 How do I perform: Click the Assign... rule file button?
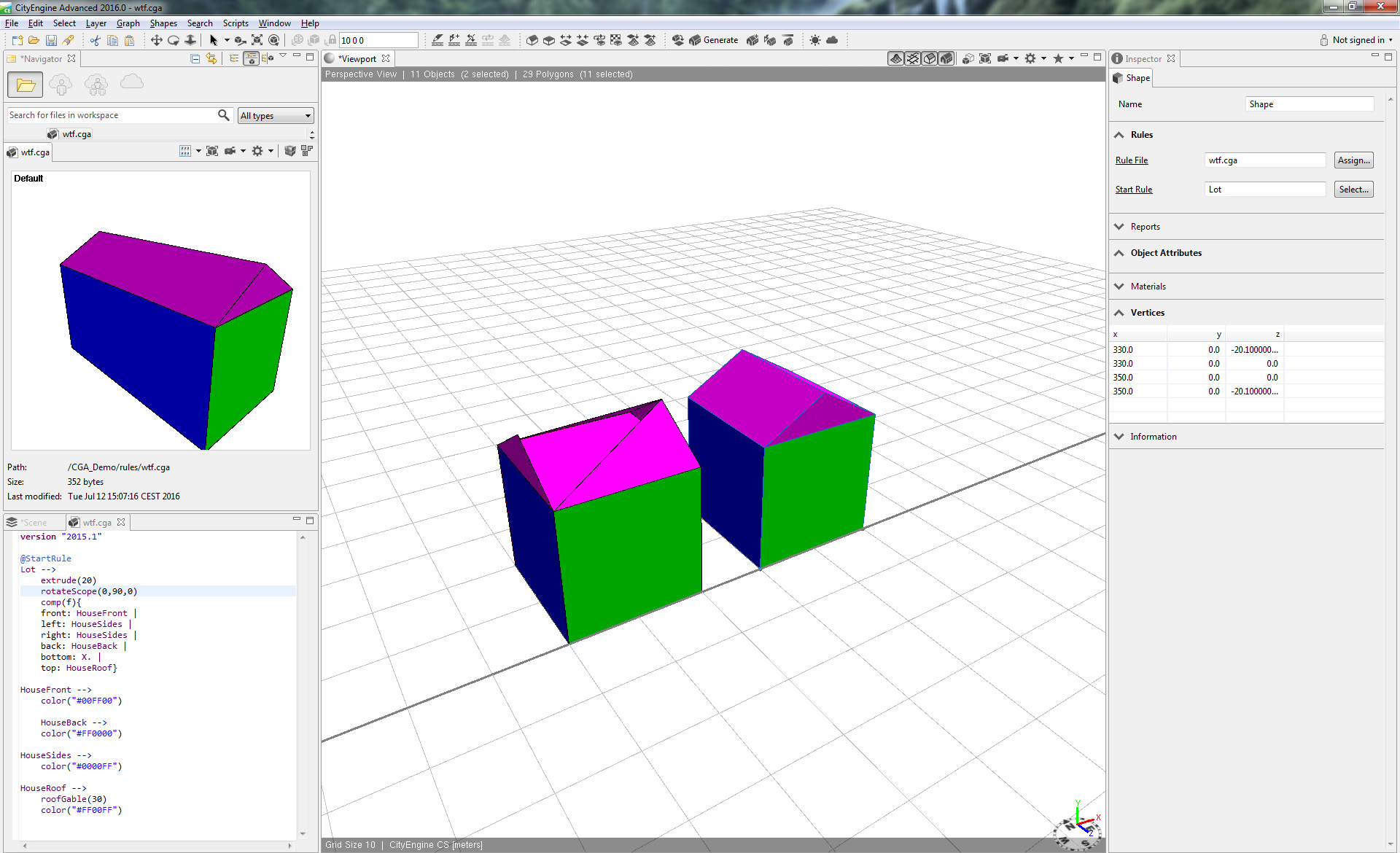point(1354,160)
